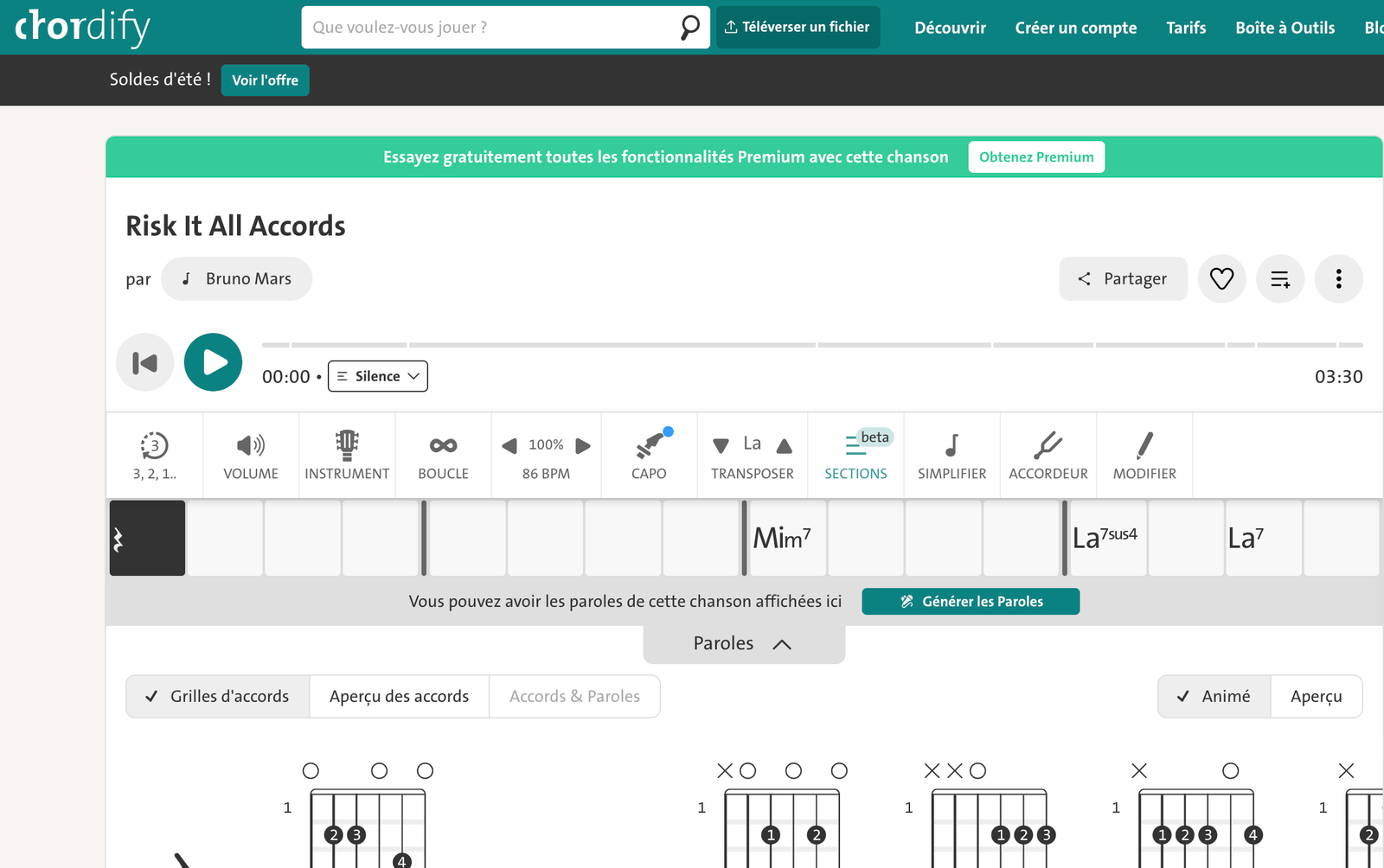
Task: Click the song progress bar
Action: click(812, 345)
